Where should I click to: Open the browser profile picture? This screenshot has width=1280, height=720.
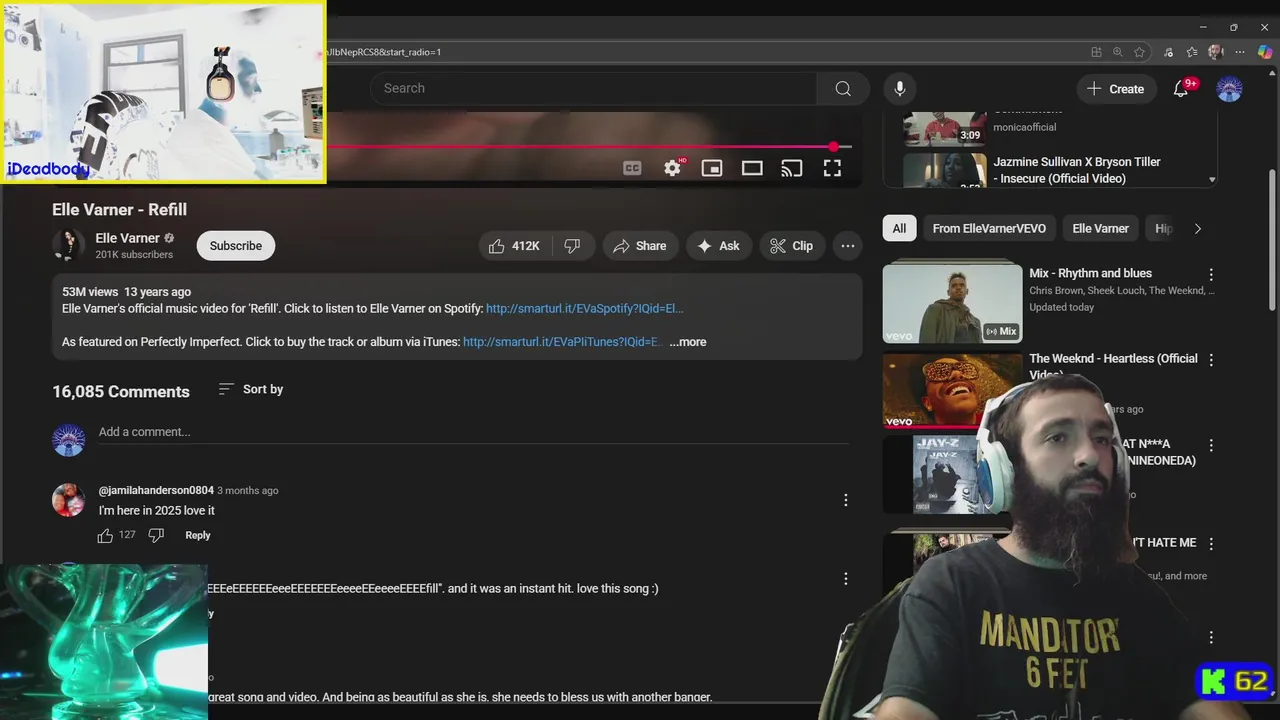(1216, 52)
